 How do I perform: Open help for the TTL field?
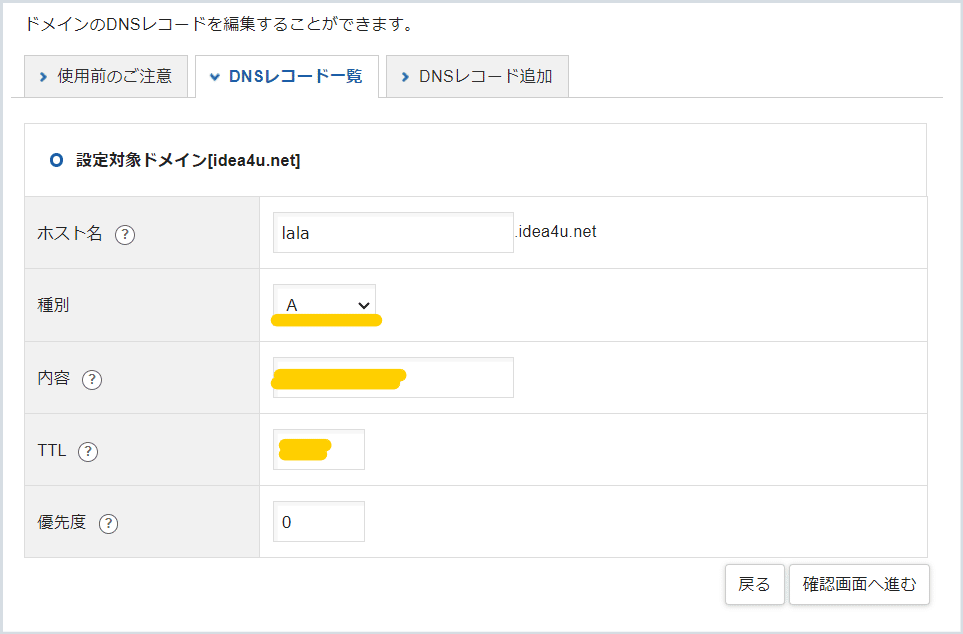88,451
